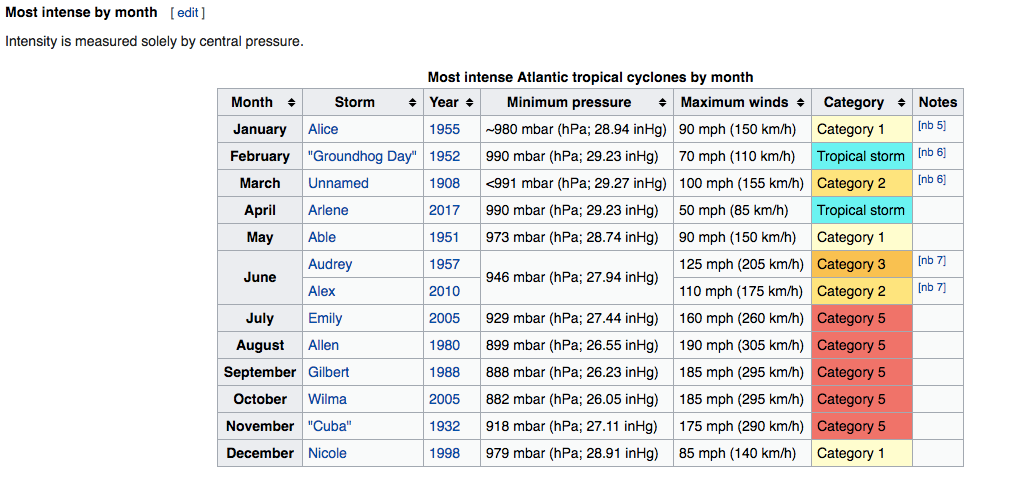1029x483 pixels.
Task: Click sort arrows in Year header
Action: [x=469, y=103]
